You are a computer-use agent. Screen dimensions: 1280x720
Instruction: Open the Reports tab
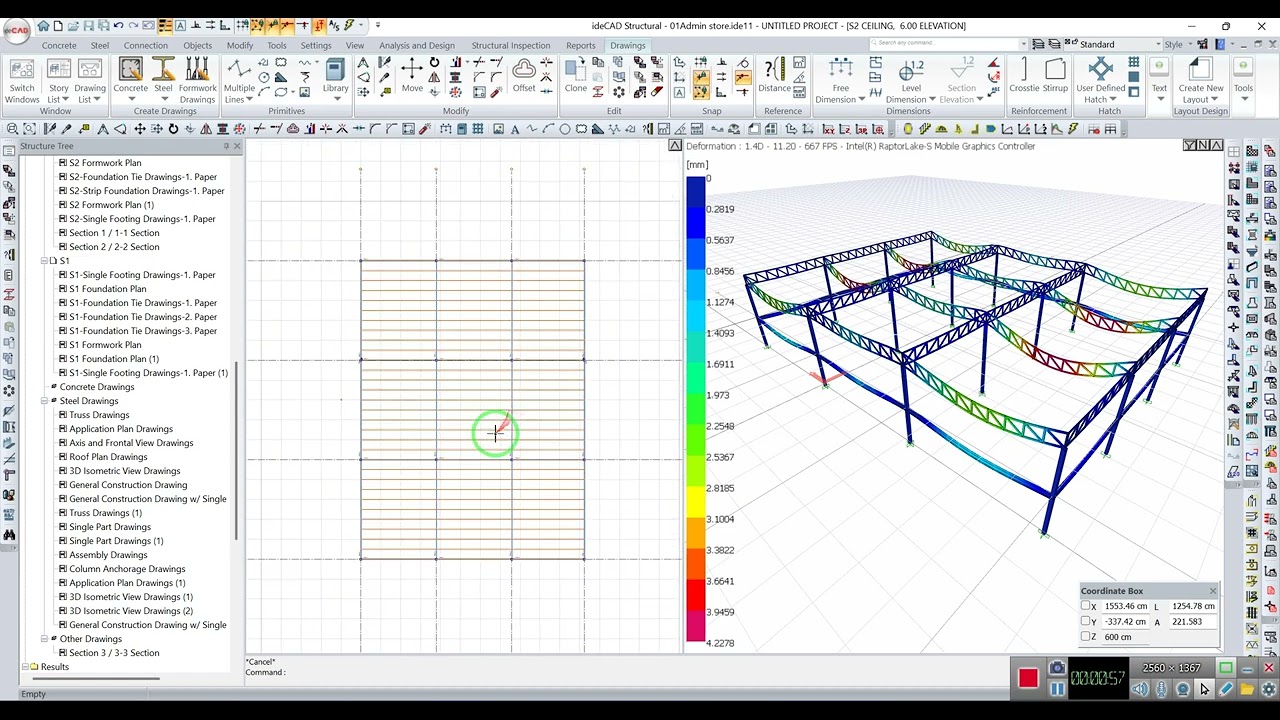581,45
